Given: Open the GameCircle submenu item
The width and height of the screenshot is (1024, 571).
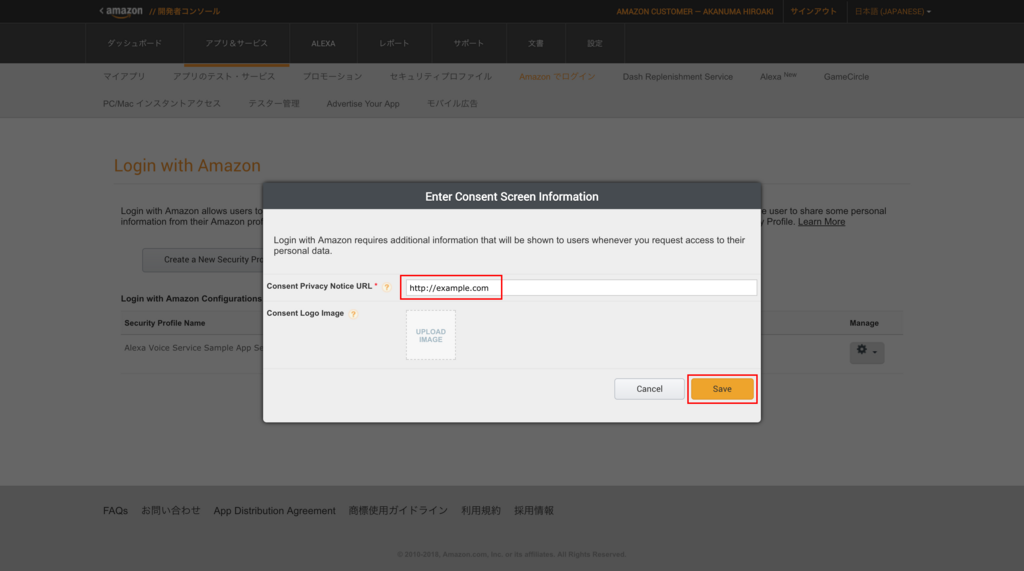Looking at the screenshot, I should (846, 76).
